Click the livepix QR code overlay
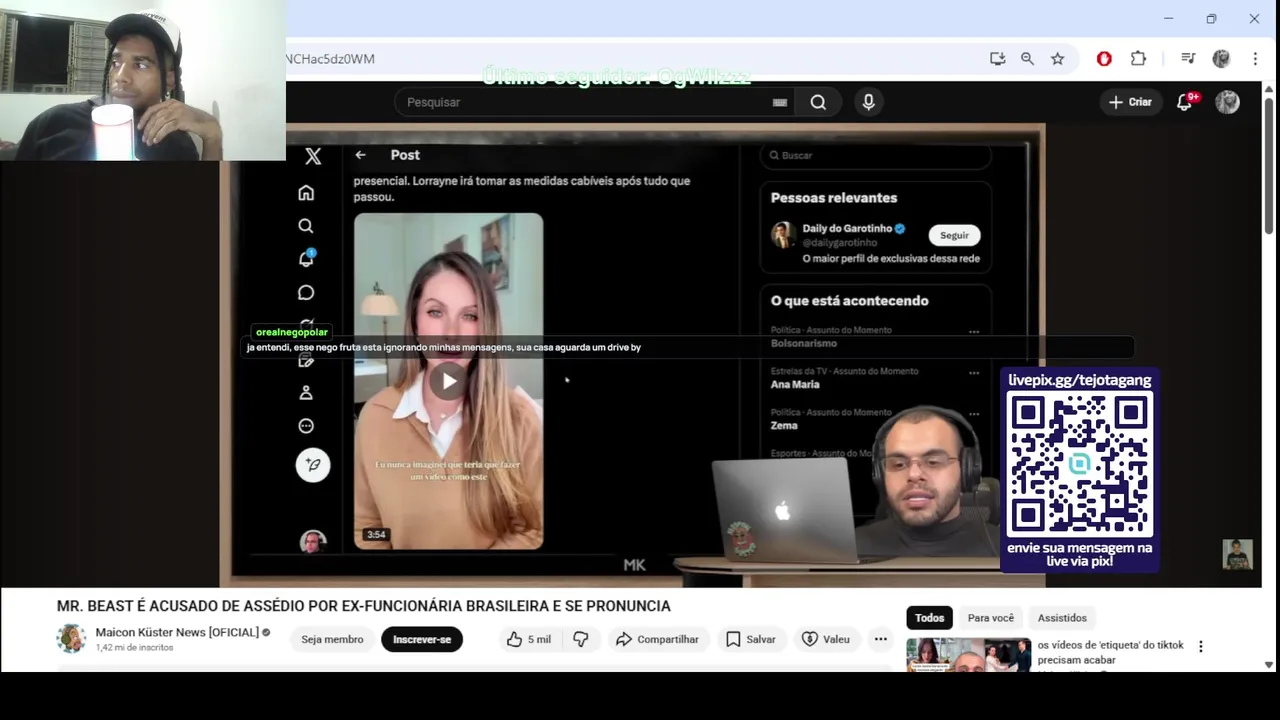This screenshot has height=720, width=1280. pos(1080,464)
